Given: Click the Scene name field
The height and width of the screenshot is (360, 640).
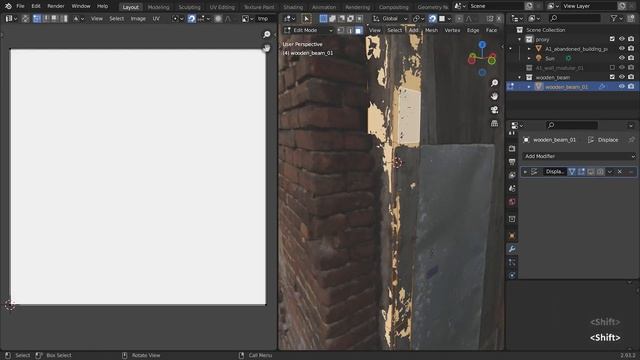Looking at the screenshot, I should point(495,6).
